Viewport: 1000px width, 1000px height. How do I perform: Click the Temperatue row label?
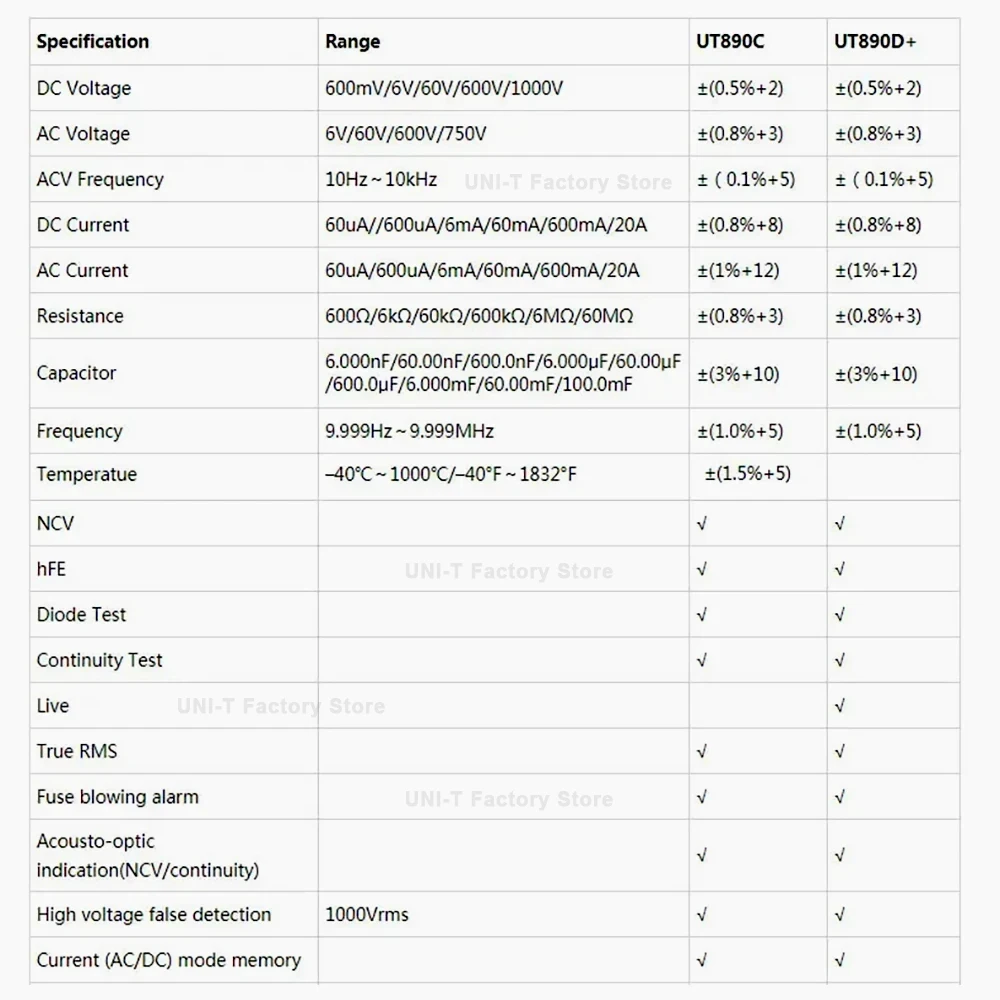[87, 474]
